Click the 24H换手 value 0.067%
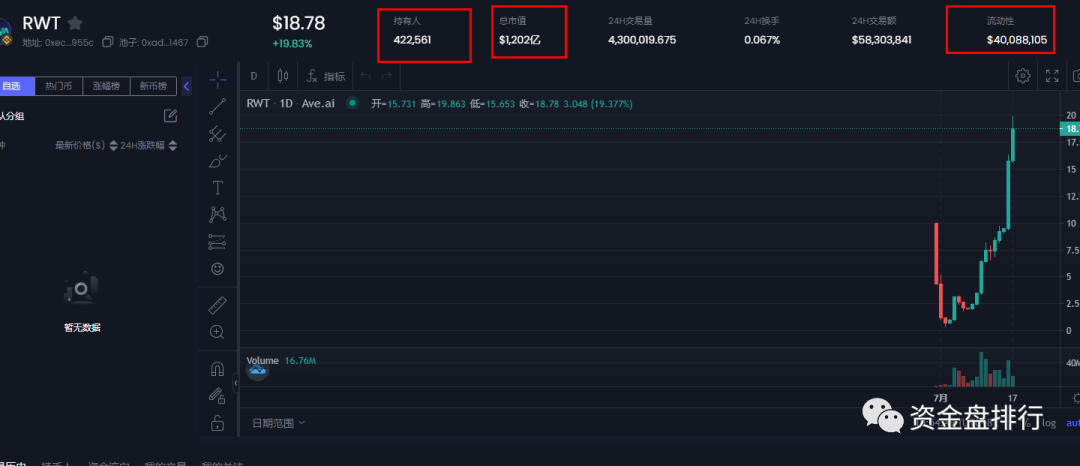 (762, 40)
